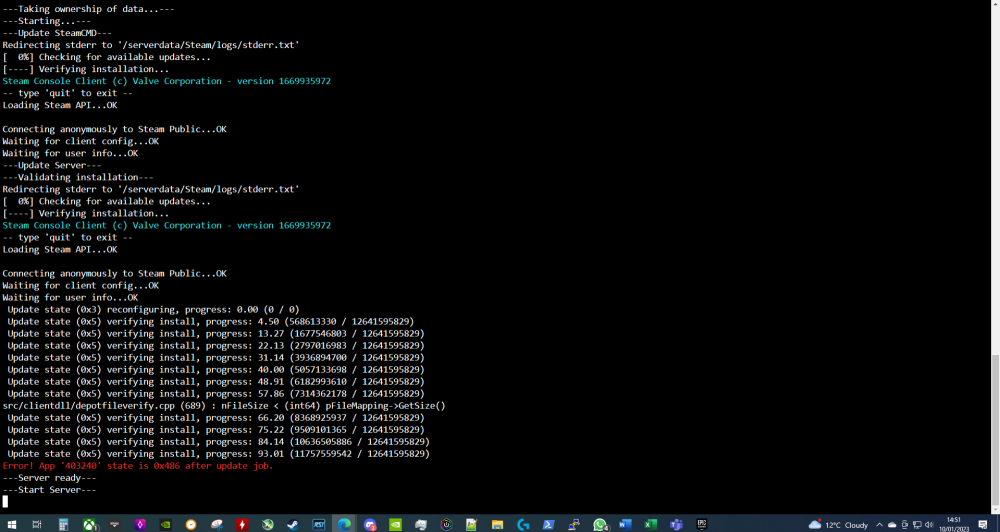Click the red Error App '403240' line

[138, 466]
